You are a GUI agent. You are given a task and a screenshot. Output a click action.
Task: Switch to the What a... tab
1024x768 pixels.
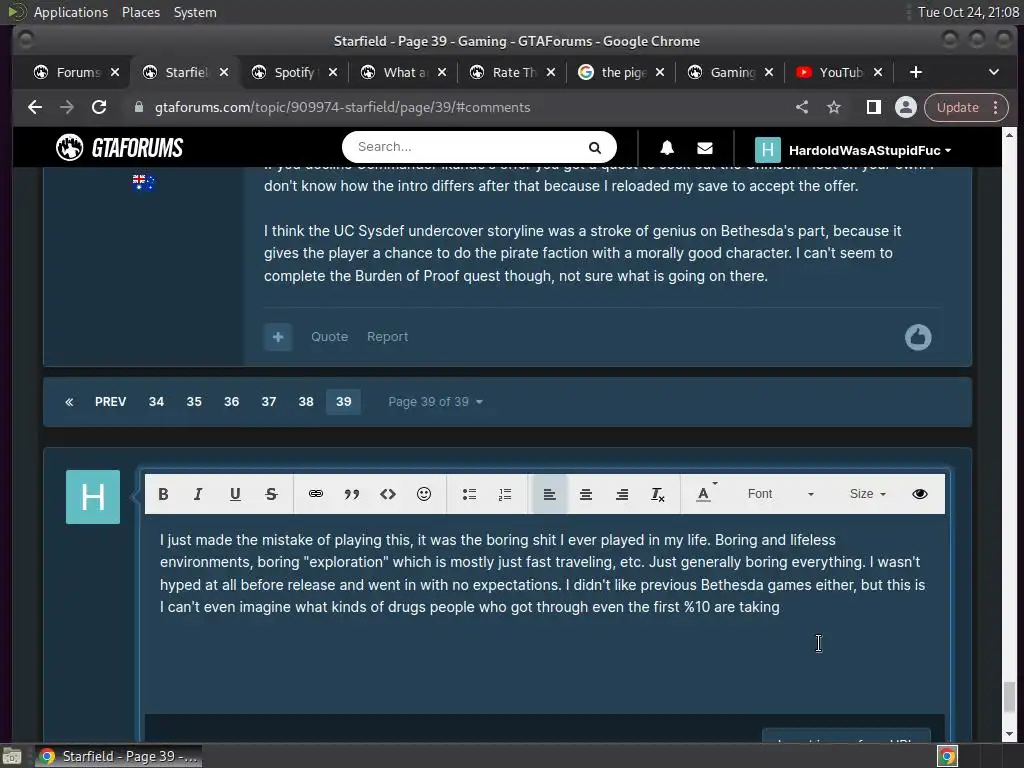(x=404, y=72)
